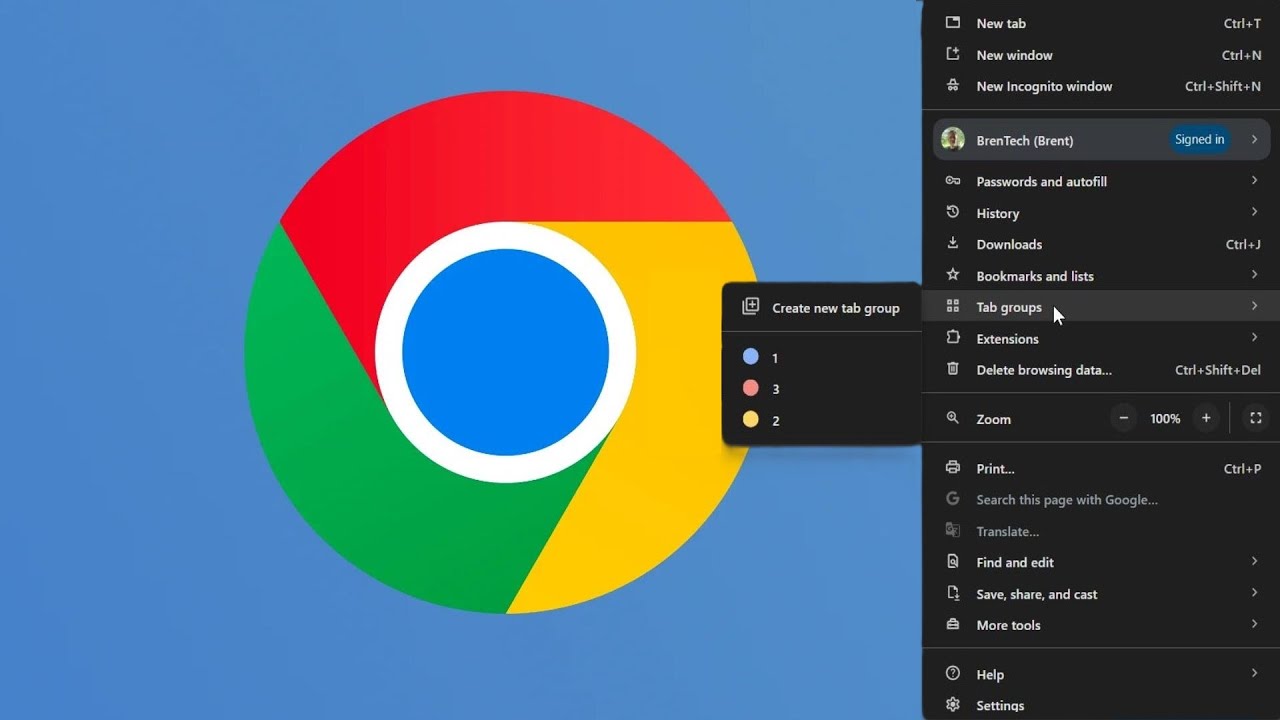Click the Incognito window icon

(x=953, y=86)
